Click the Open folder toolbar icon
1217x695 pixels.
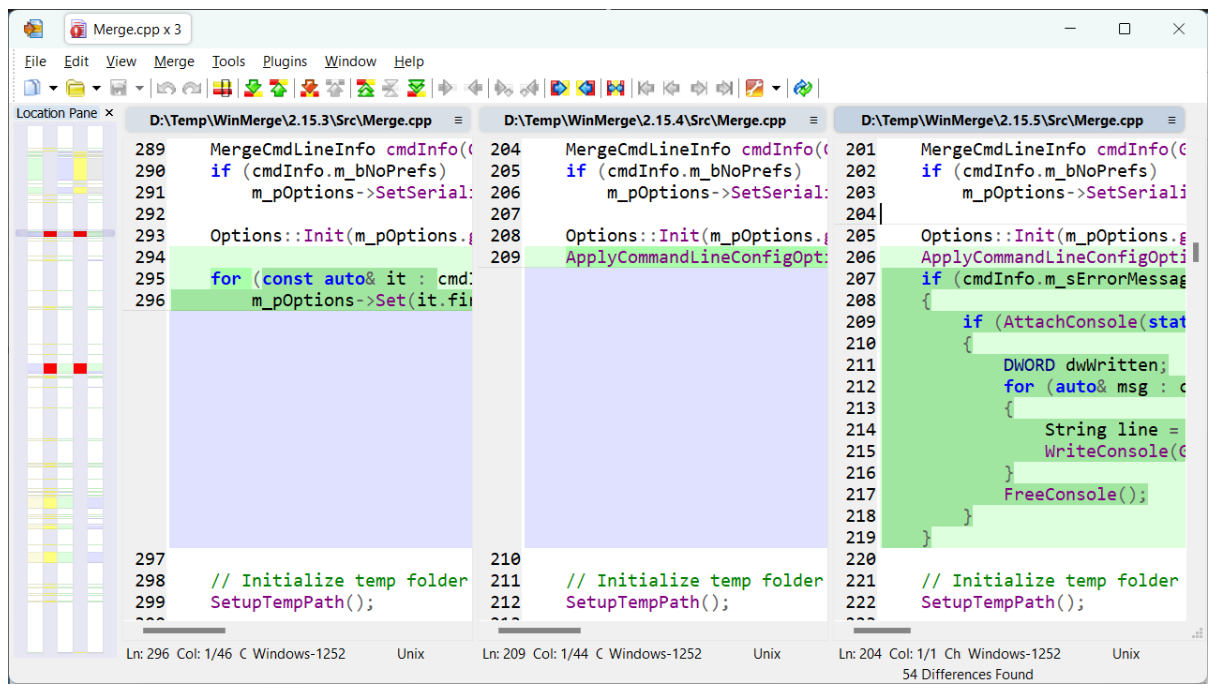75,88
